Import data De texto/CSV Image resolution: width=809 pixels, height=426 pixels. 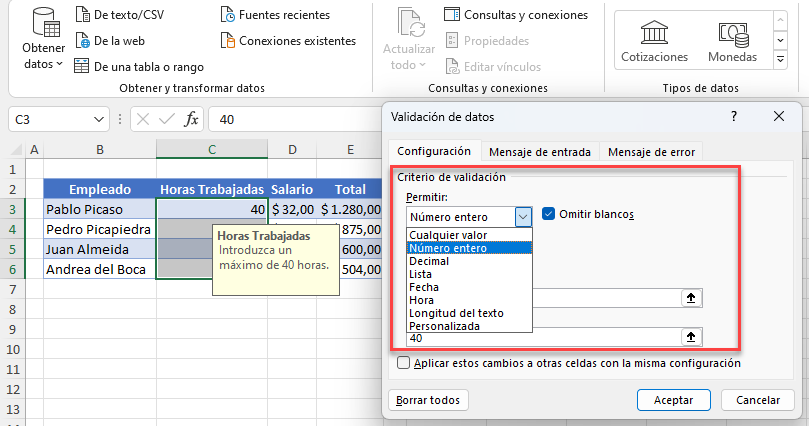(x=120, y=14)
